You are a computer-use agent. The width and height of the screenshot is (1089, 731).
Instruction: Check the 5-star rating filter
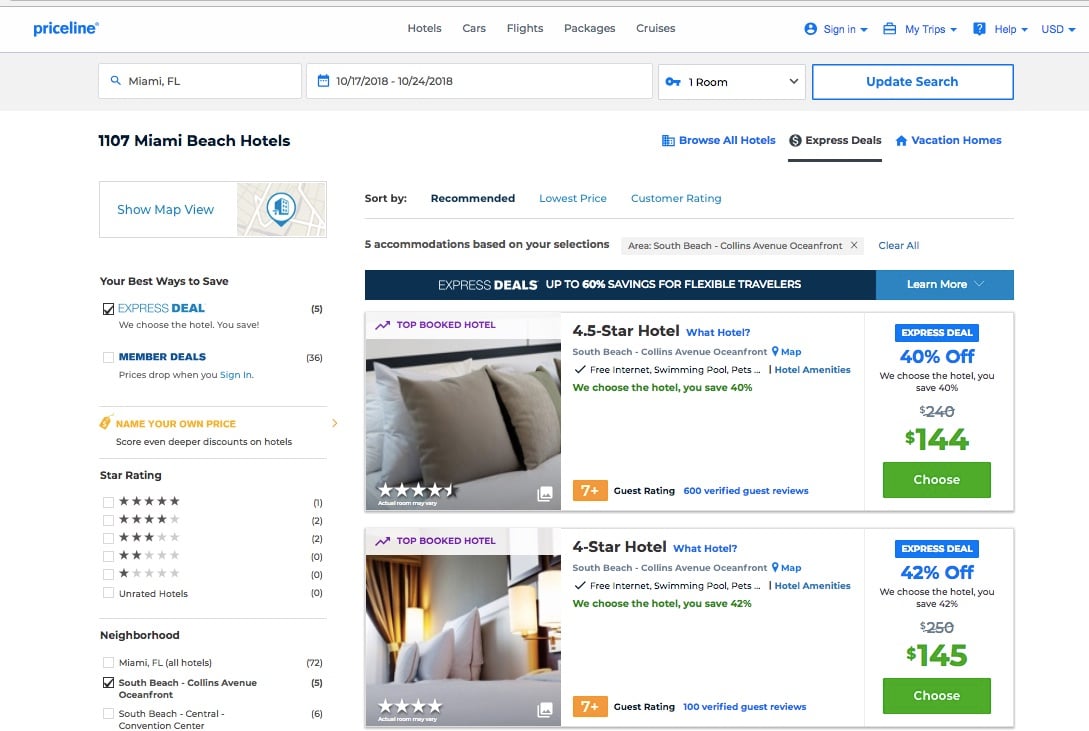tap(108, 502)
